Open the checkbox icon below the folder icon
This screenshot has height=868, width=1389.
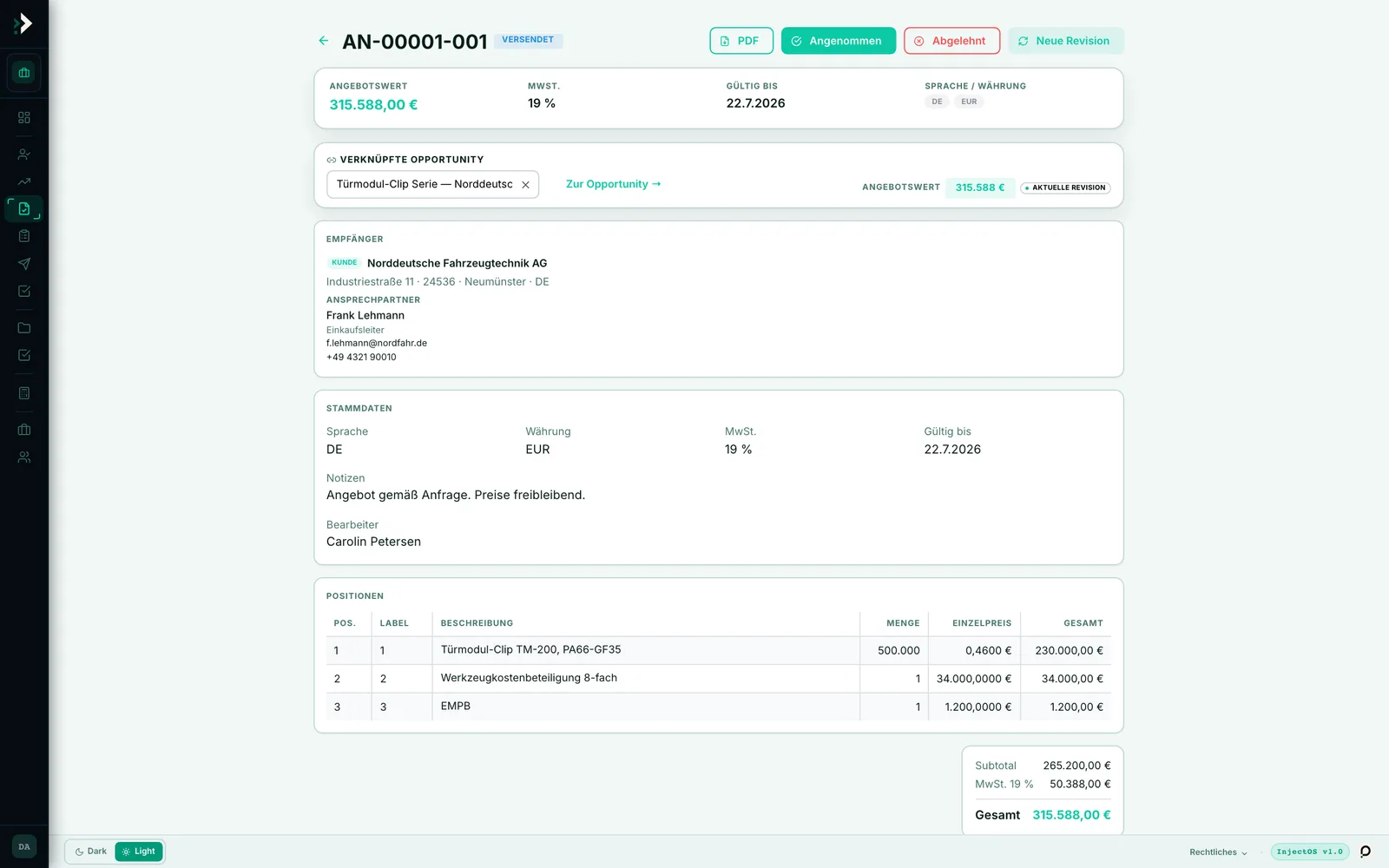[24, 355]
